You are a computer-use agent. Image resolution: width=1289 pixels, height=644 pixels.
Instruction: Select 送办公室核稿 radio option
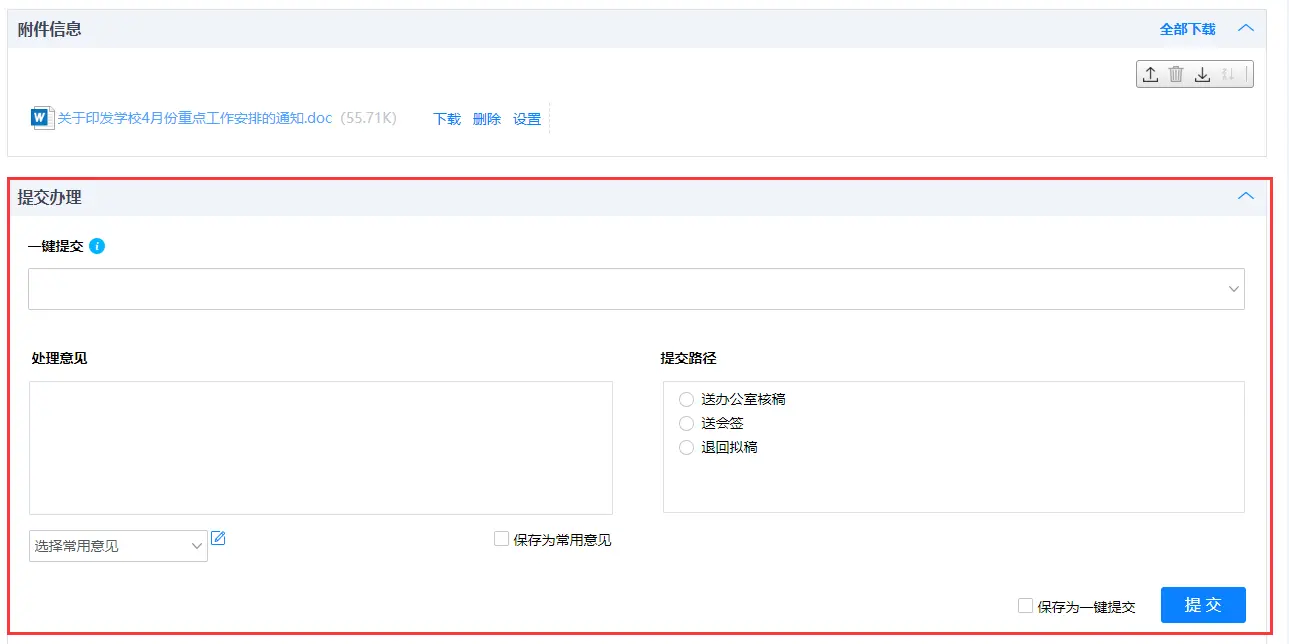click(x=686, y=399)
